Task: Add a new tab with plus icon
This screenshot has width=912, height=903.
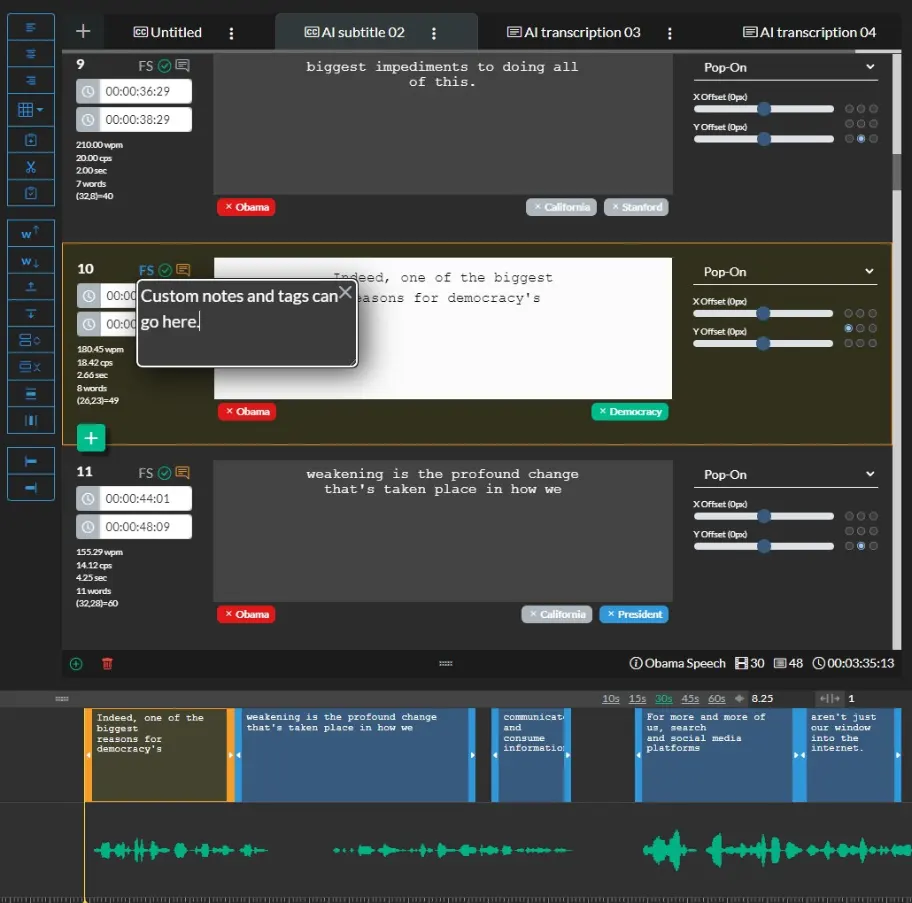Action: tap(83, 32)
